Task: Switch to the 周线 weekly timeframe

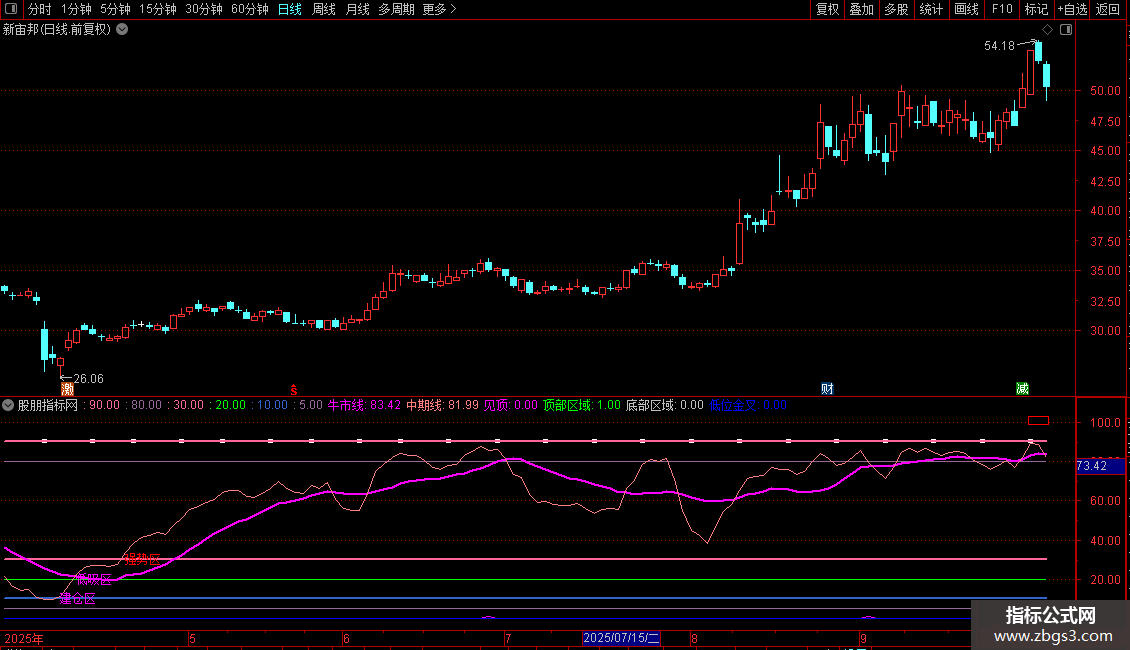Action: (324, 9)
